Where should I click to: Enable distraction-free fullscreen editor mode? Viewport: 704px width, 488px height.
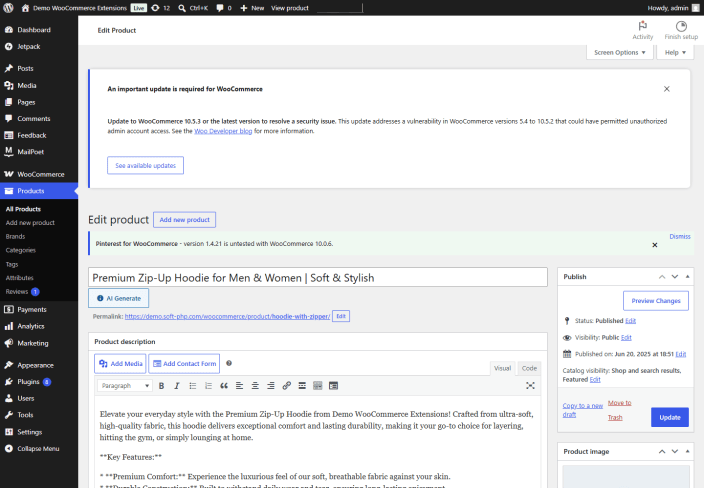point(530,386)
